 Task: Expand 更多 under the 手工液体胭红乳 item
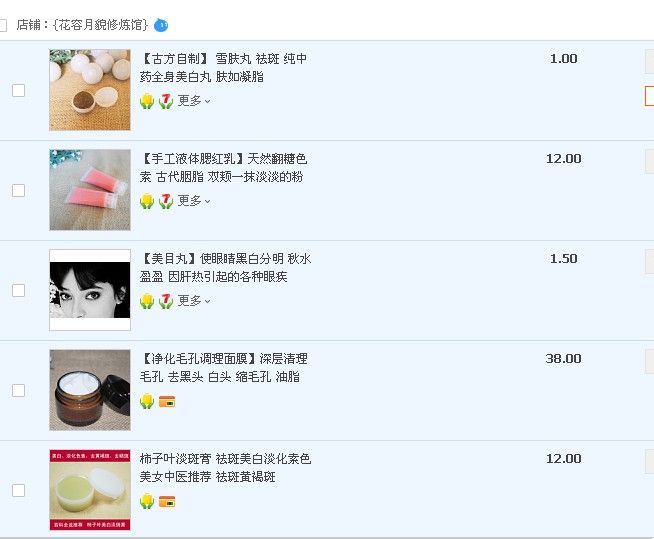click(194, 201)
